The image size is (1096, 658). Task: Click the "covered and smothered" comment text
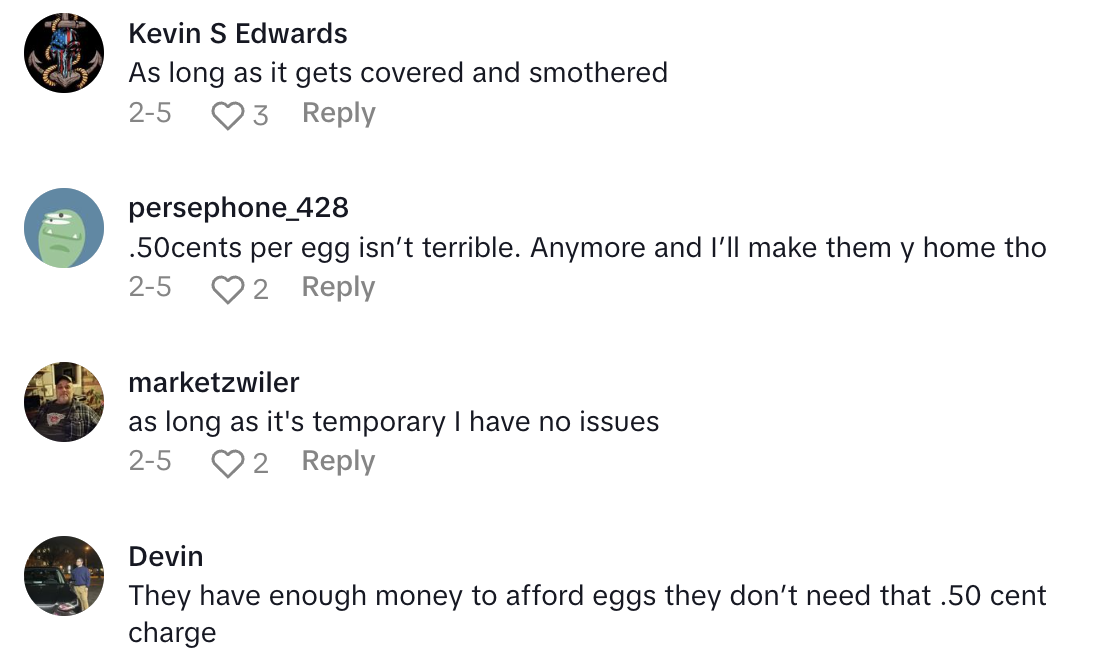pos(398,73)
